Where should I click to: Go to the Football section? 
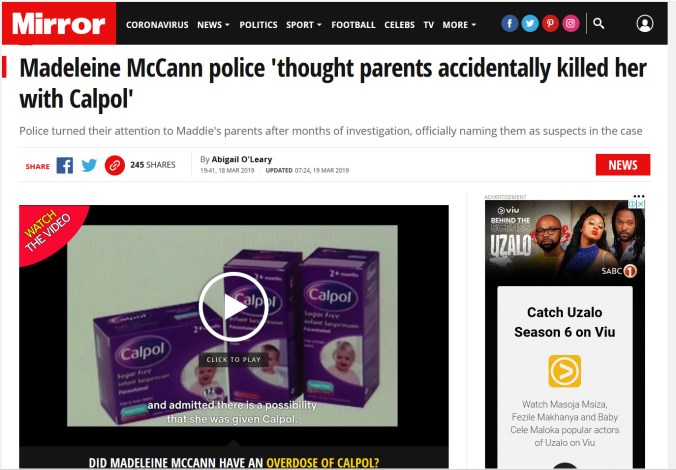coord(353,25)
